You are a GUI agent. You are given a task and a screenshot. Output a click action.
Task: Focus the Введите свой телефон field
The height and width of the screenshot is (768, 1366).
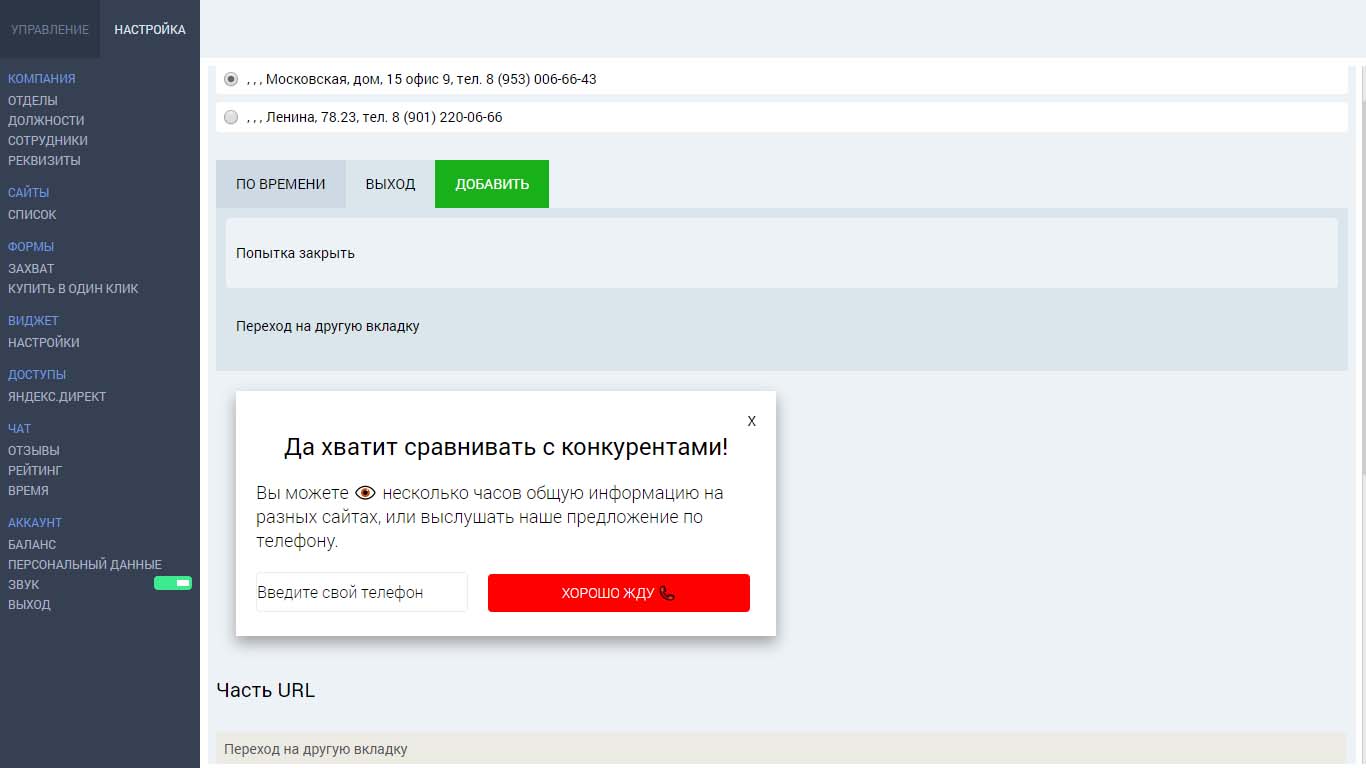pos(361,592)
